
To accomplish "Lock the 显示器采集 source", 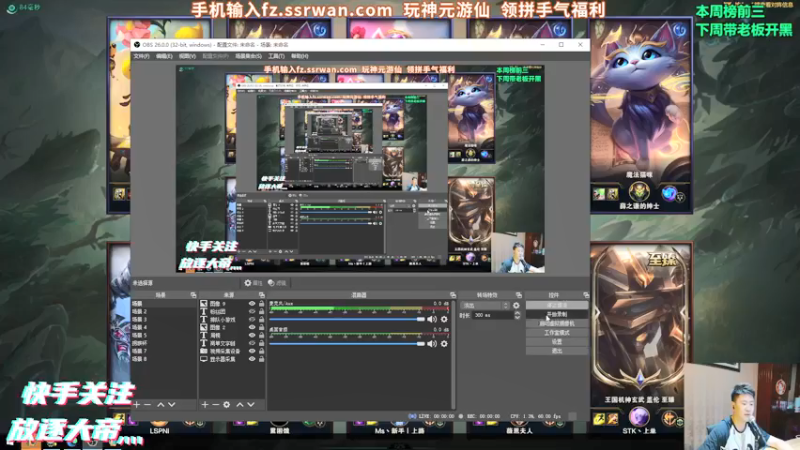I will (x=261, y=359).
